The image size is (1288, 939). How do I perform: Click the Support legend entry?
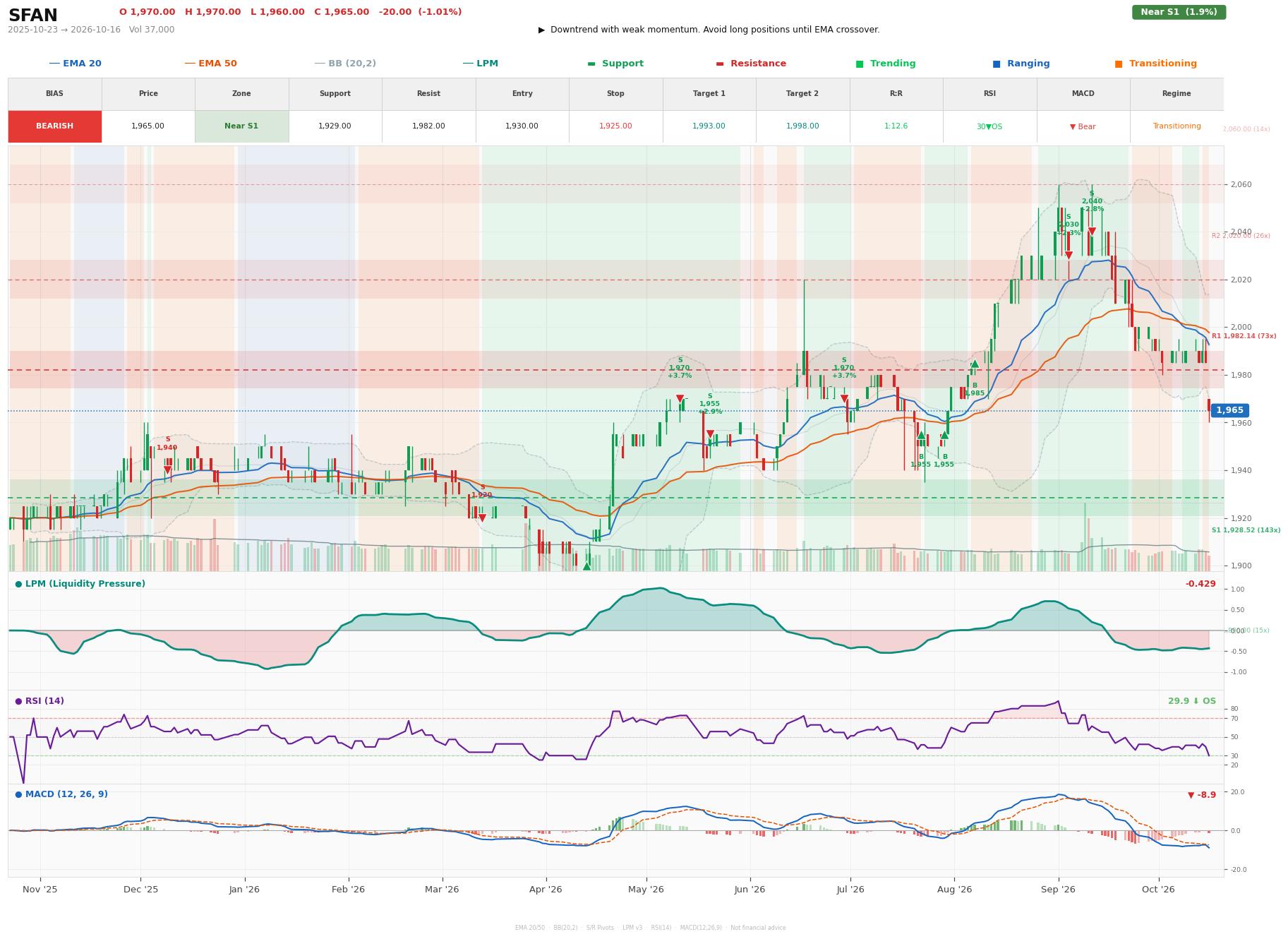tap(615, 64)
